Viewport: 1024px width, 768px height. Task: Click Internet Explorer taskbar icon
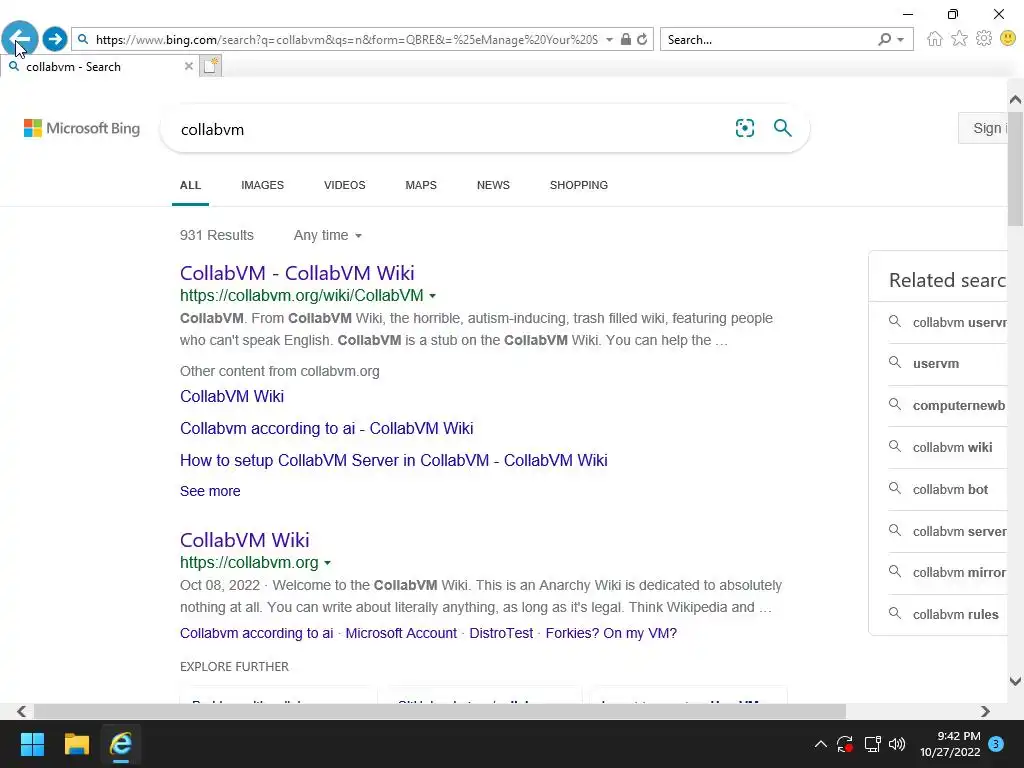[121, 744]
